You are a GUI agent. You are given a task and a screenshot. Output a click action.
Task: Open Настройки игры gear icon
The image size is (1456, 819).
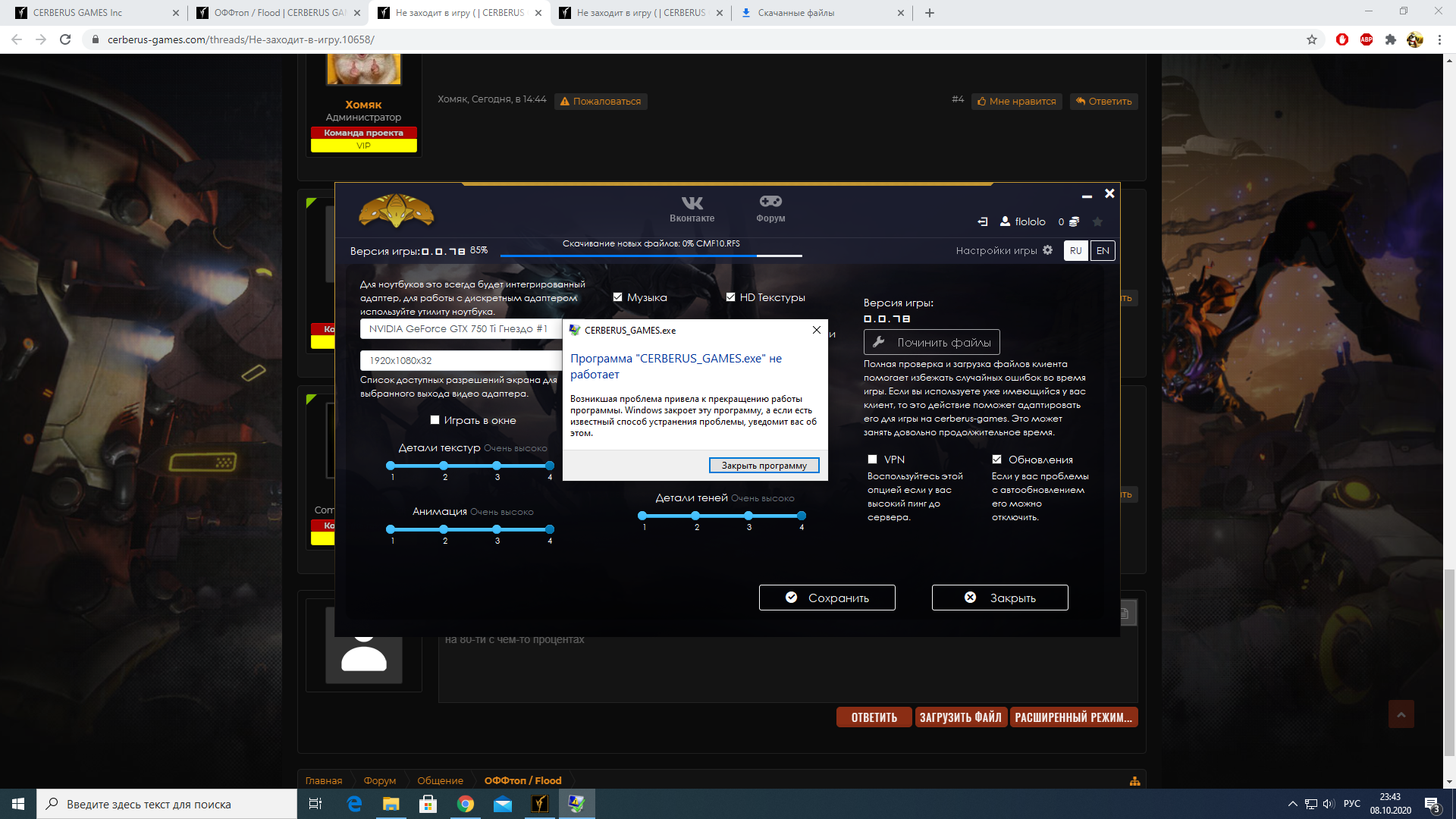click(x=1047, y=250)
